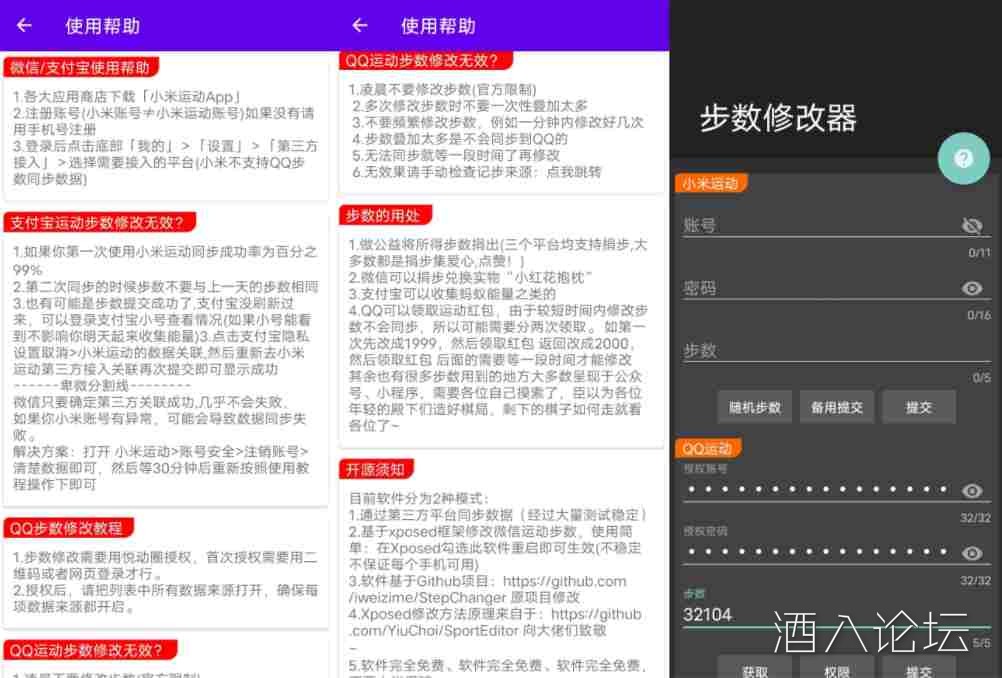Click the 步数修改器 title
This screenshot has height=678, width=1002.
coord(778,118)
